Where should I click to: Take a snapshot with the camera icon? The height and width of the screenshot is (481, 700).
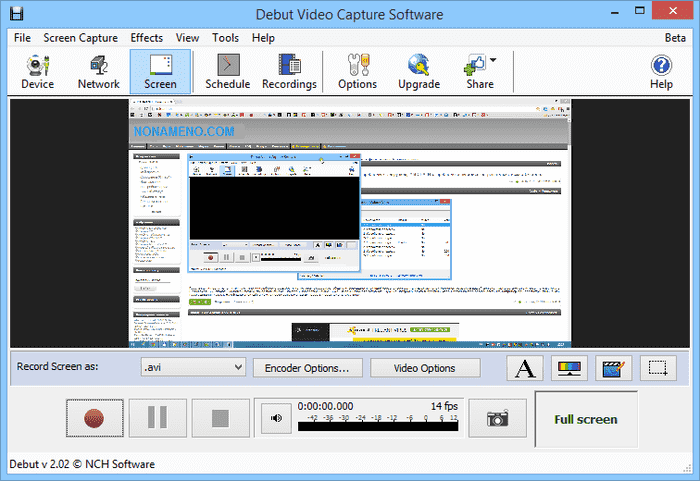click(x=496, y=419)
